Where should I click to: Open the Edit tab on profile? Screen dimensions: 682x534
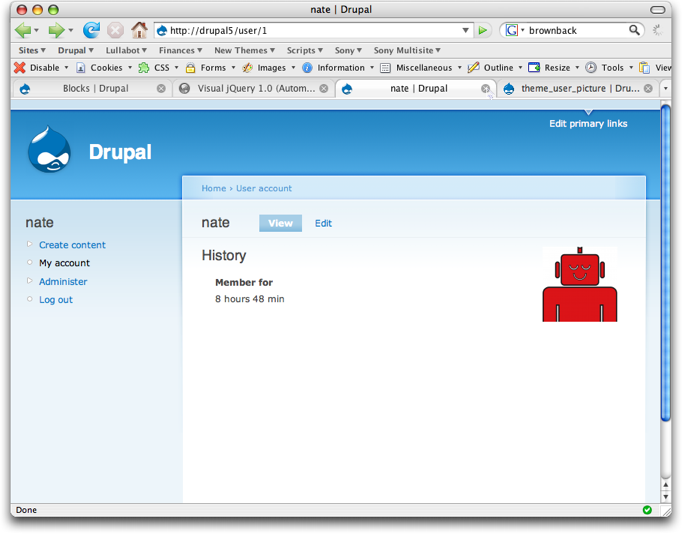(x=323, y=224)
